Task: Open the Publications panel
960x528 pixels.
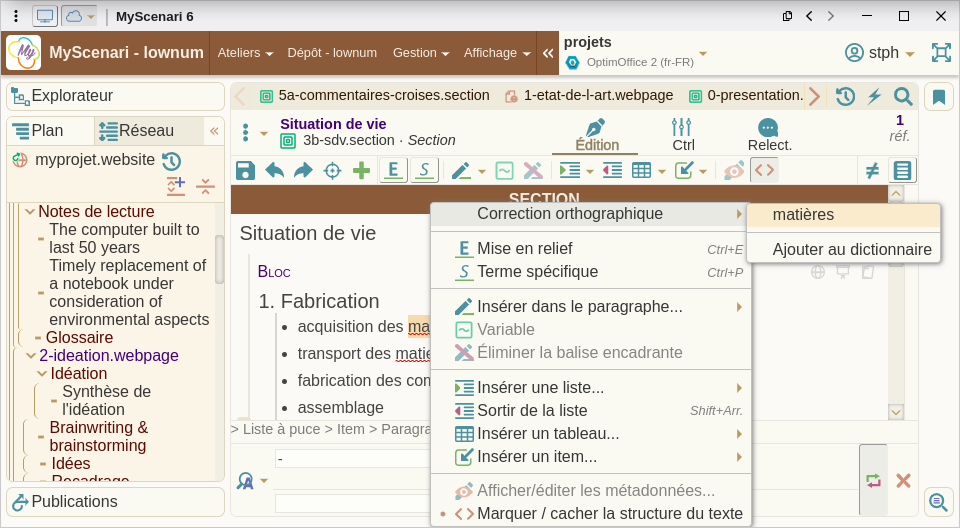Action: [x=74, y=502]
